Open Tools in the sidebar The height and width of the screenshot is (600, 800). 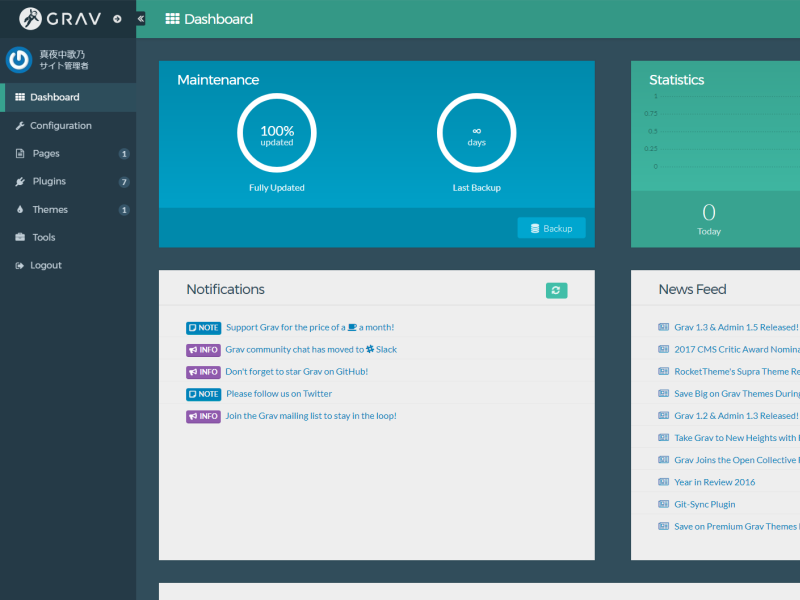pos(68,237)
